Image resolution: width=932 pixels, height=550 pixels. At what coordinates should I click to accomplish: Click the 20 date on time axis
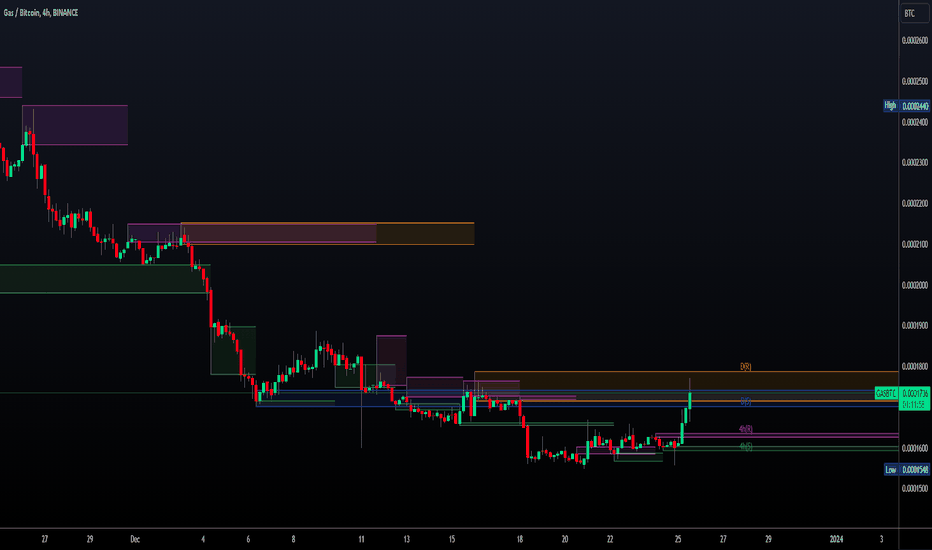tap(565, 539)
